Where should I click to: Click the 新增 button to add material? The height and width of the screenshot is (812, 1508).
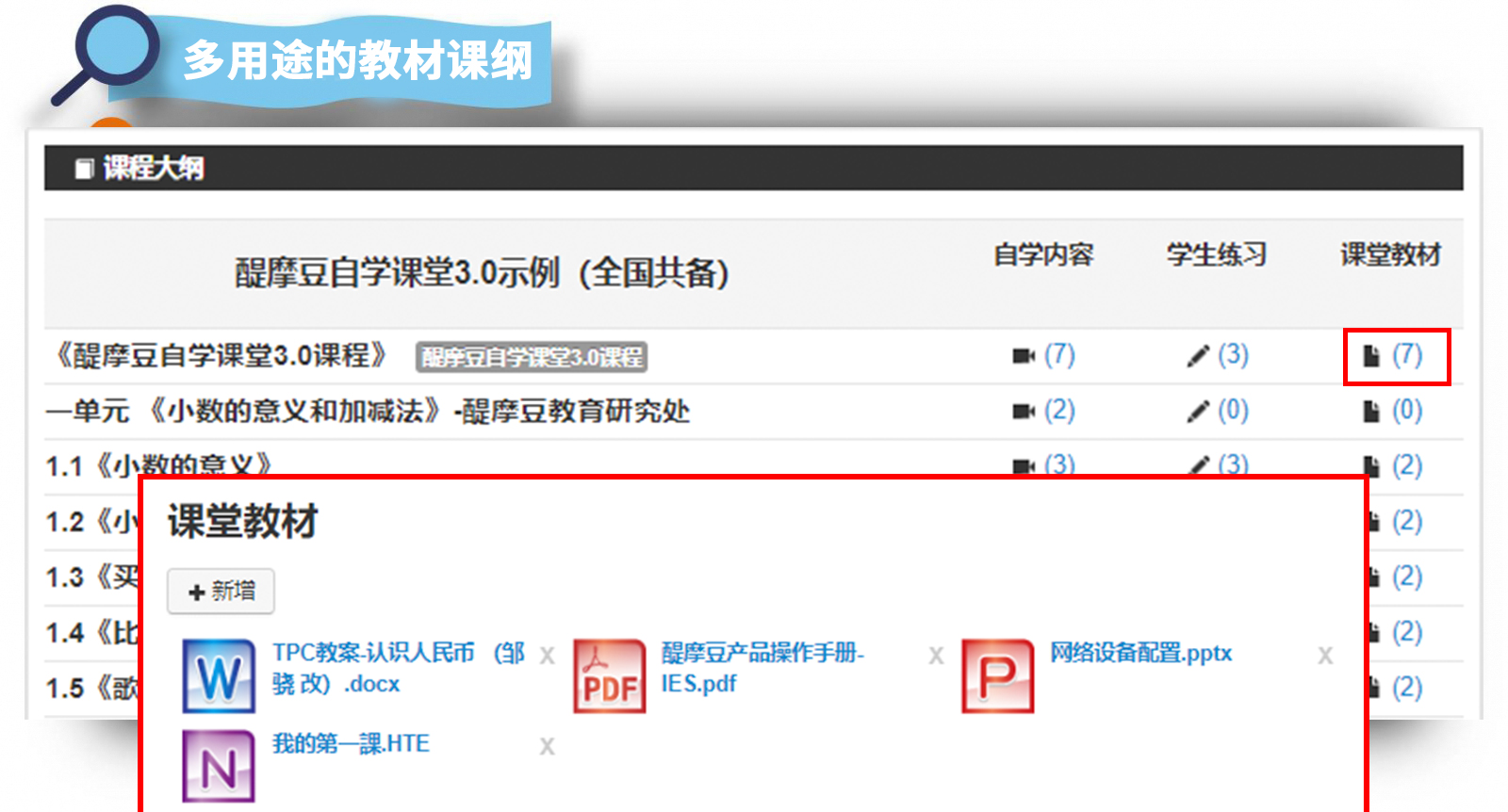coord(221,592)
